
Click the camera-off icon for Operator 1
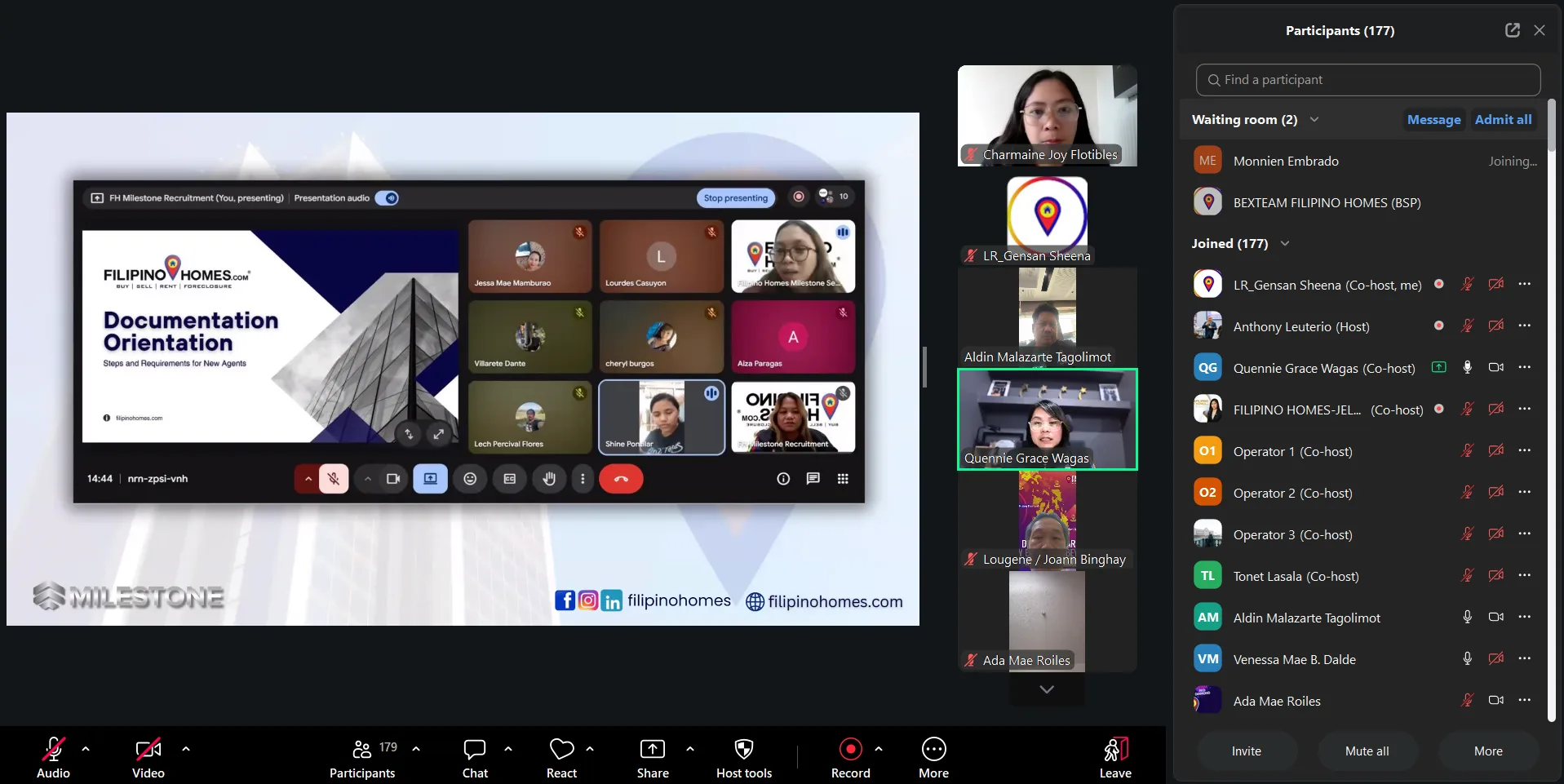(1496, 450)
